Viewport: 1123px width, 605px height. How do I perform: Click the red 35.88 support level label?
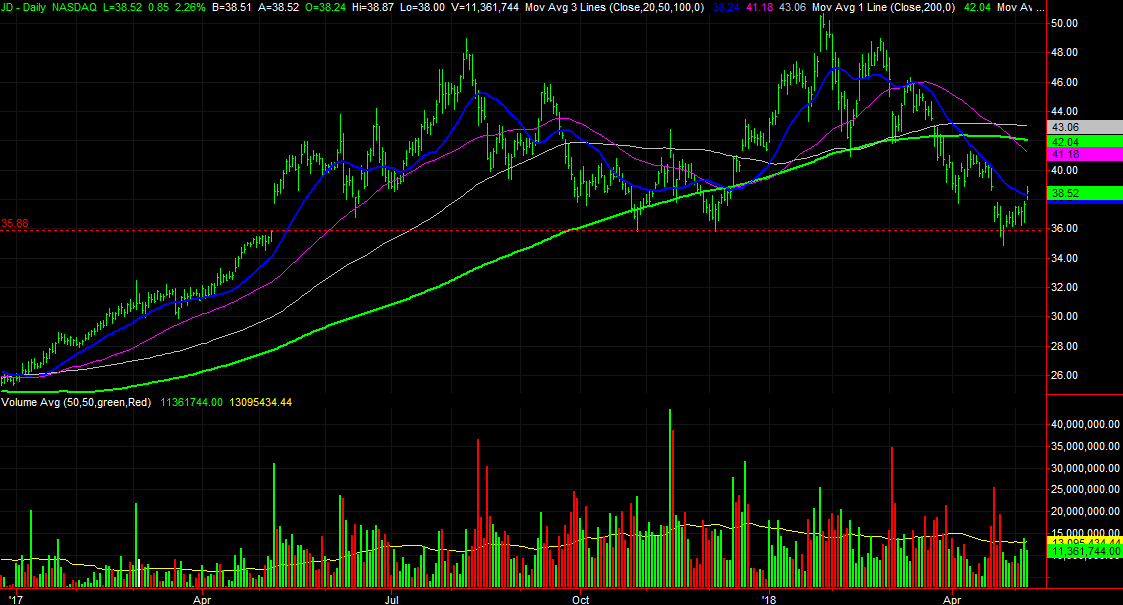14,223
